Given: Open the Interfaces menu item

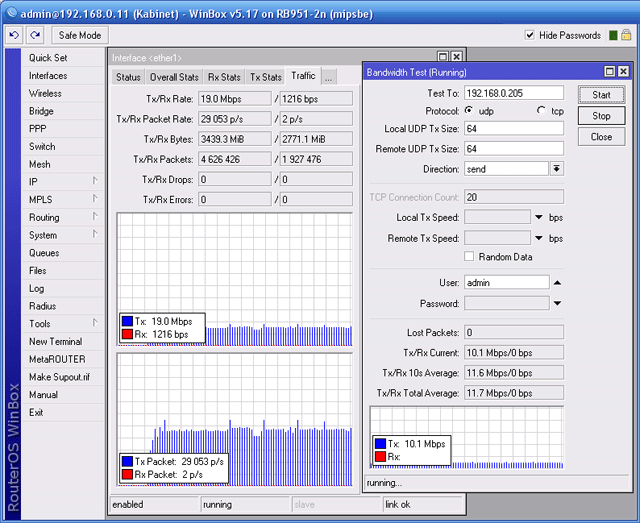Looking at the screenshot, I should point(63,76).
